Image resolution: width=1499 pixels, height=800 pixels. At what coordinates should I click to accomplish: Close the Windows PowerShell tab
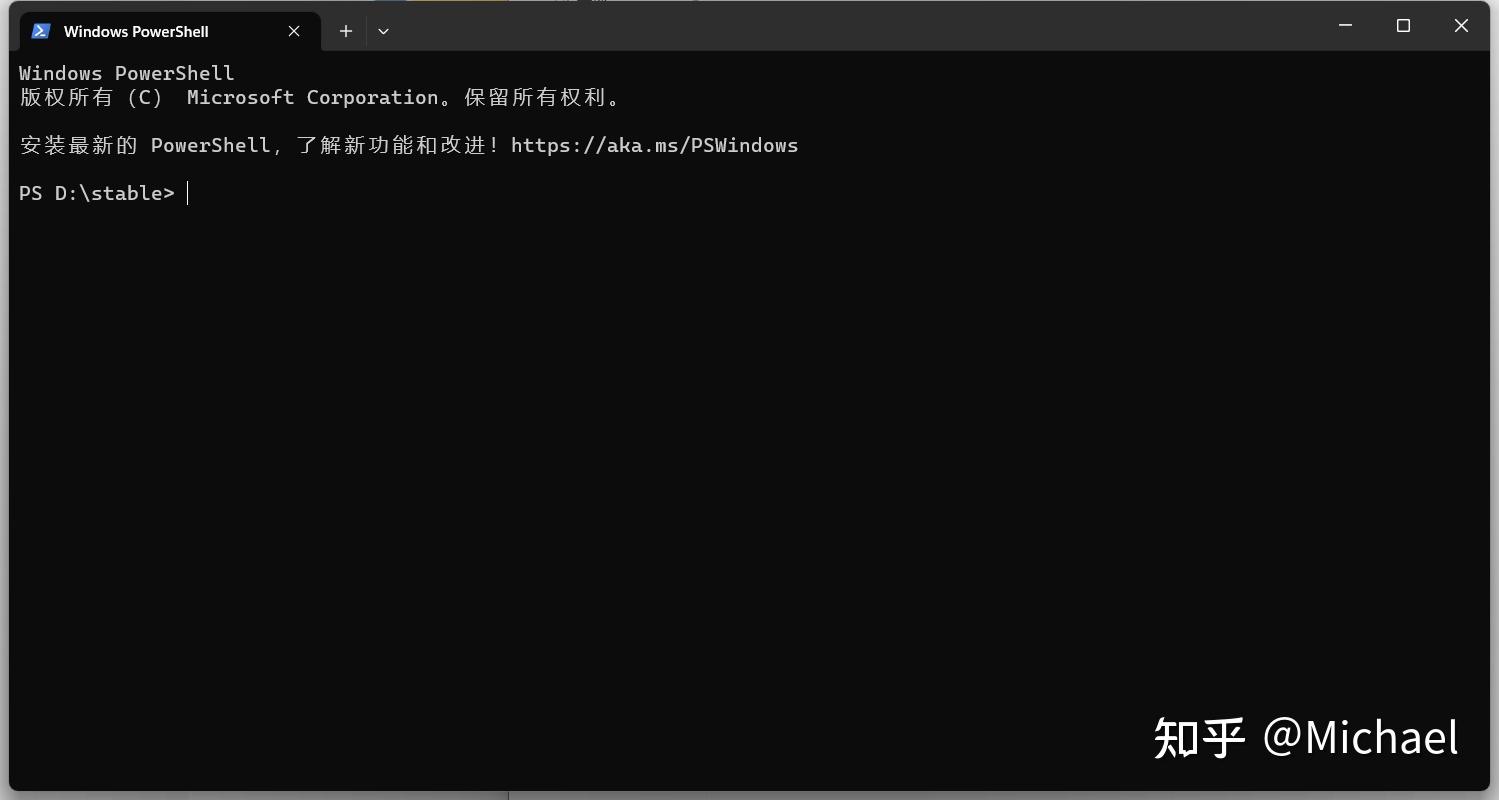pyautogui.click(x=293, y=31)
